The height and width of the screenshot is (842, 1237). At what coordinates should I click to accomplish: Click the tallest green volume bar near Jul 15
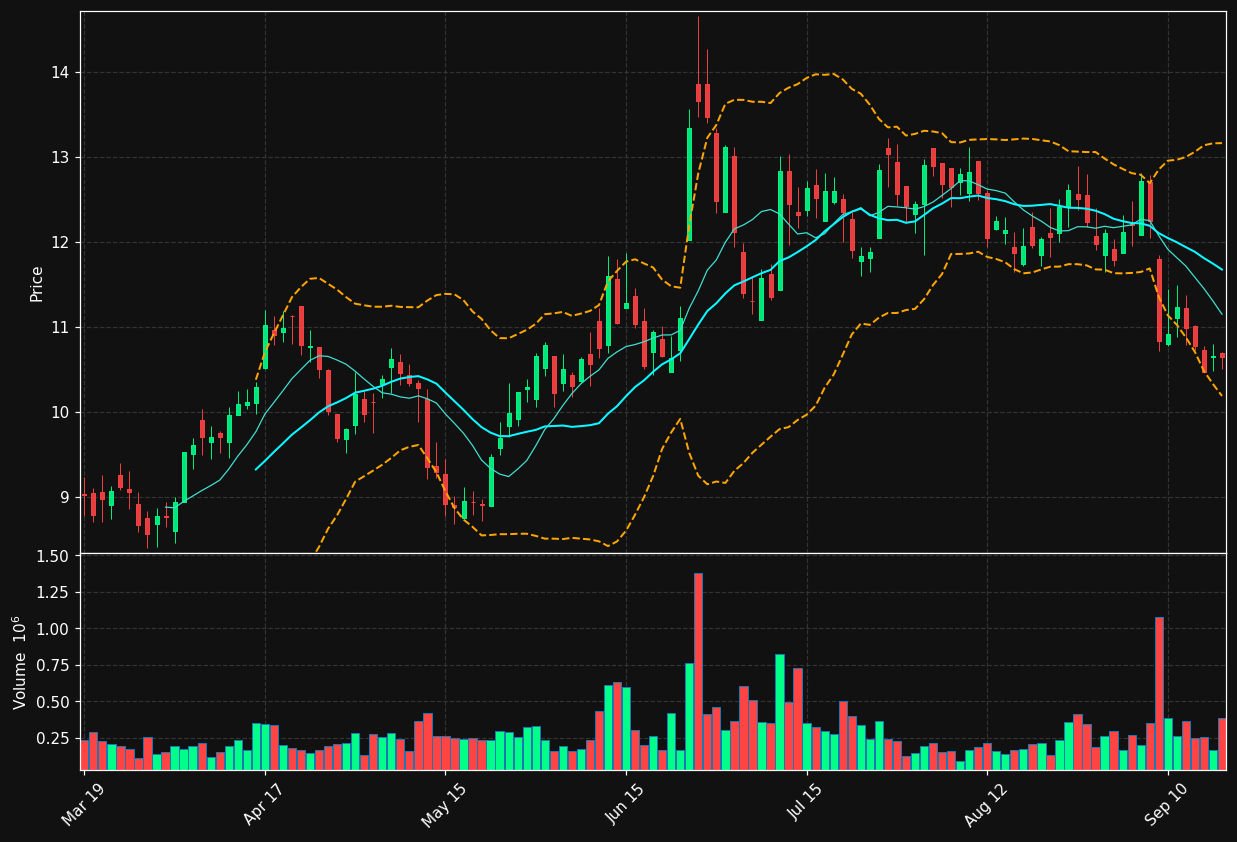[x=779, y=712]
